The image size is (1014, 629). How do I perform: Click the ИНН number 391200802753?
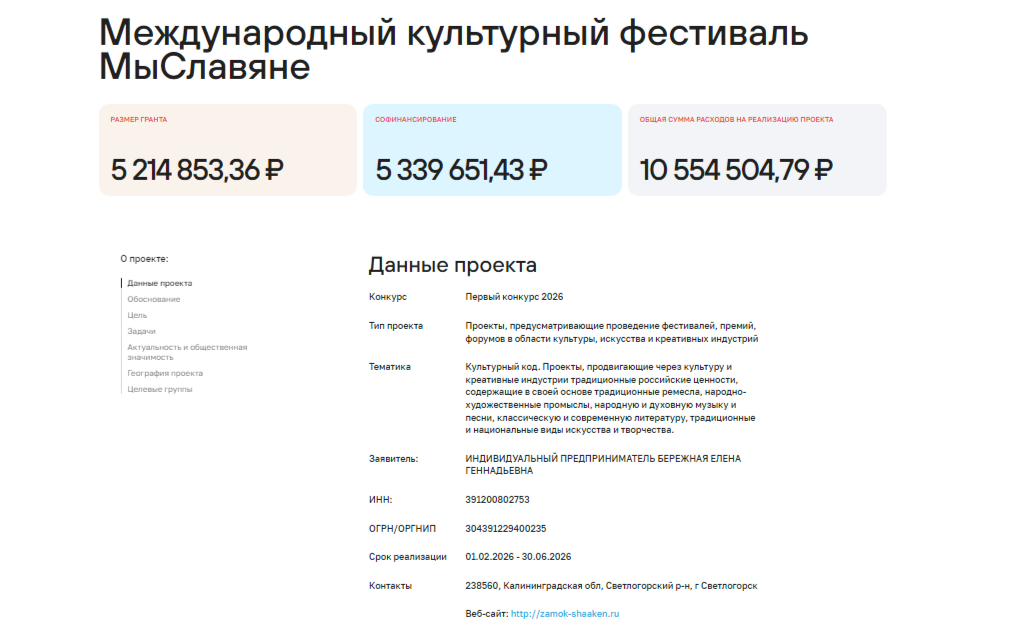pyautogui.click(x=497, y=499)
